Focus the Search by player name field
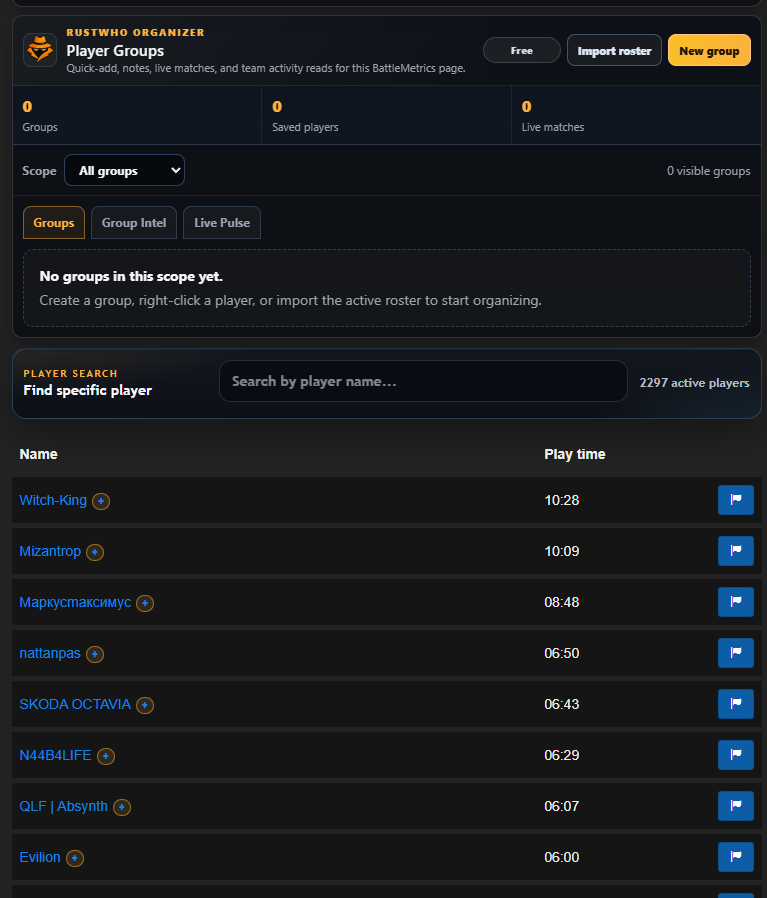Image resolution: width=767 pixels, height=898 pixels. click(x=423, y=381)
